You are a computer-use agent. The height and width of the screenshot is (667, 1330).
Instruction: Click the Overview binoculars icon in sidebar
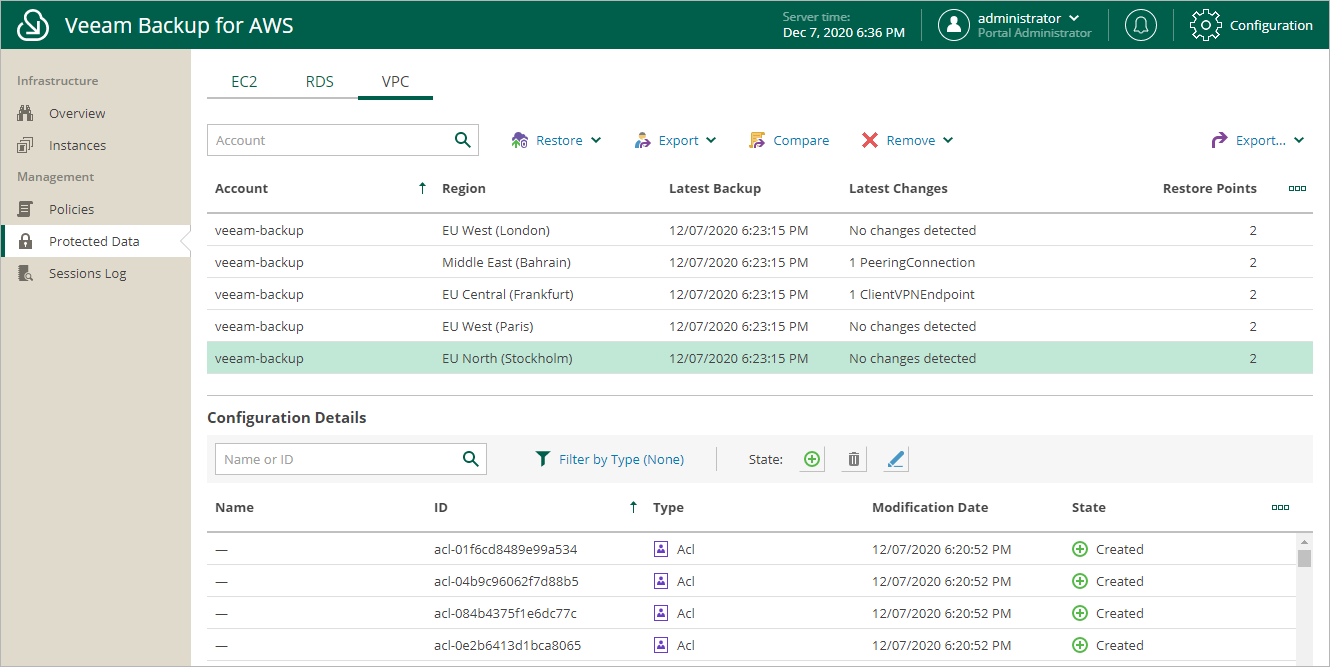[26, 114]
